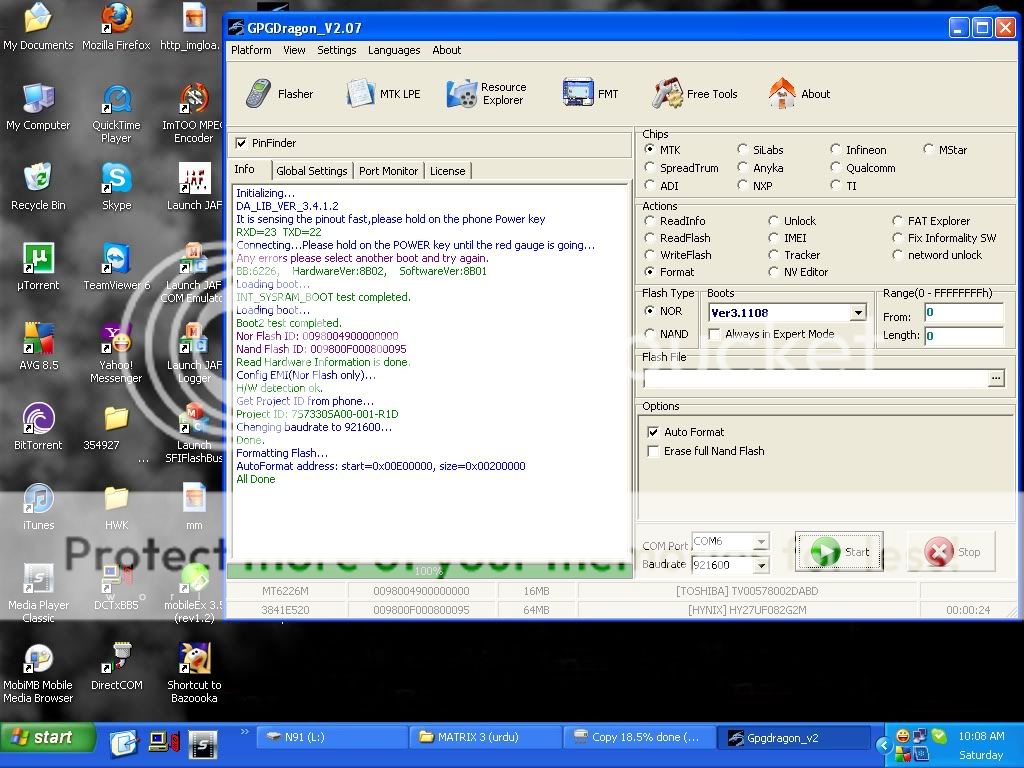Select the HWK folder icon
The image size is (1024, 768).
coord(116,507)
